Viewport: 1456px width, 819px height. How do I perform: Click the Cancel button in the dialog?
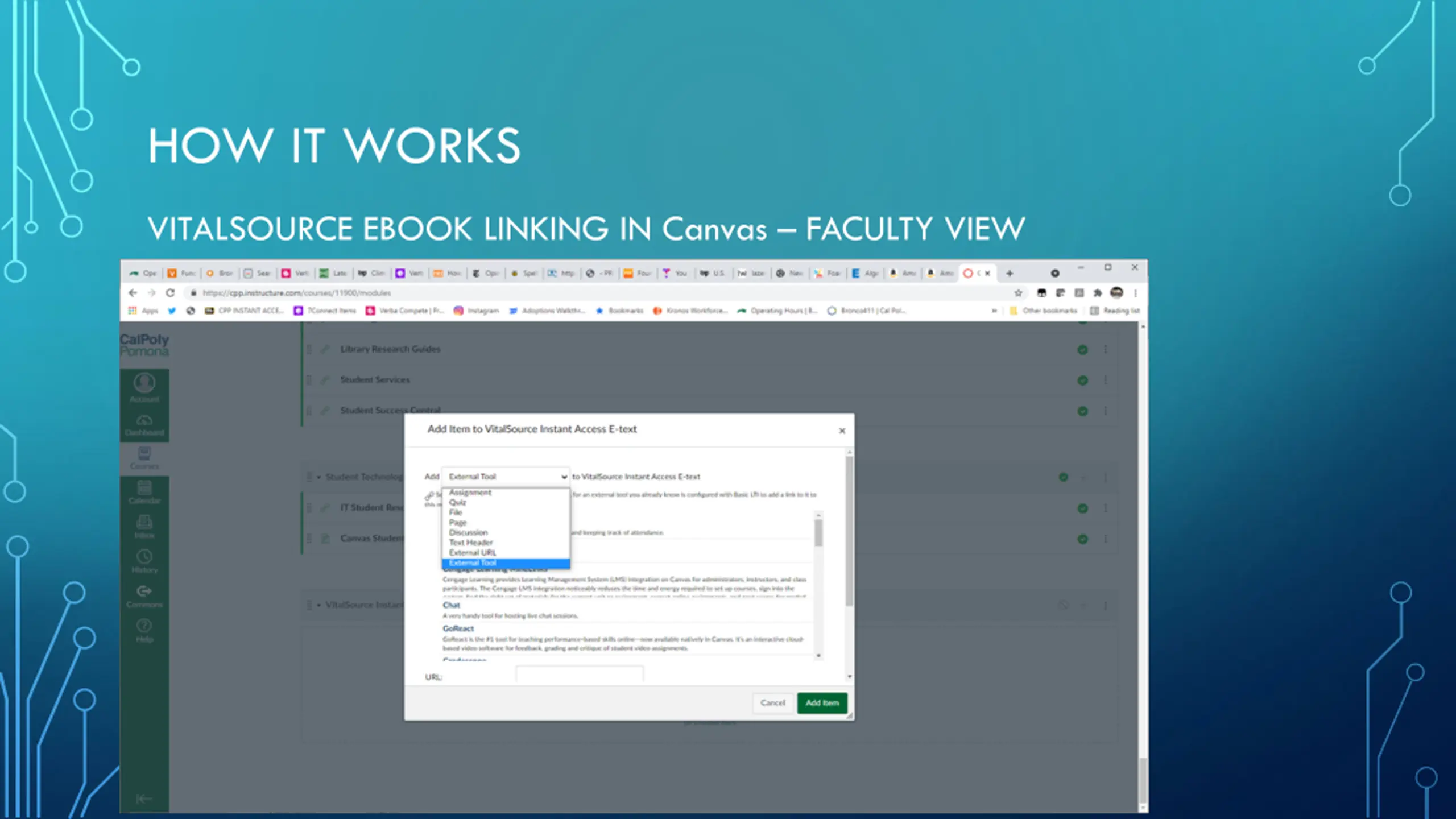coord(772,703)
